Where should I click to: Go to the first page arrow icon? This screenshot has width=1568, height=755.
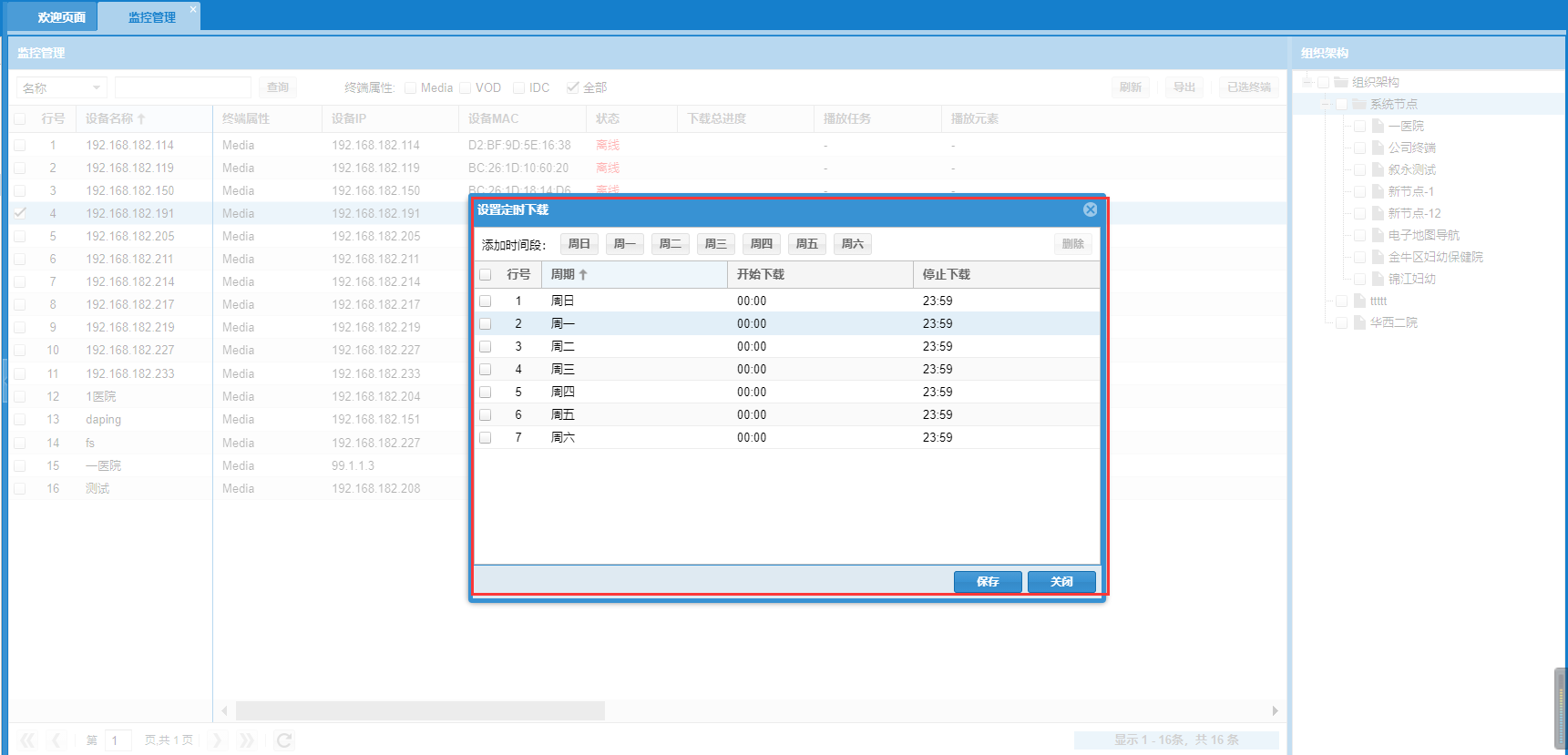click(x=28, y=740)
